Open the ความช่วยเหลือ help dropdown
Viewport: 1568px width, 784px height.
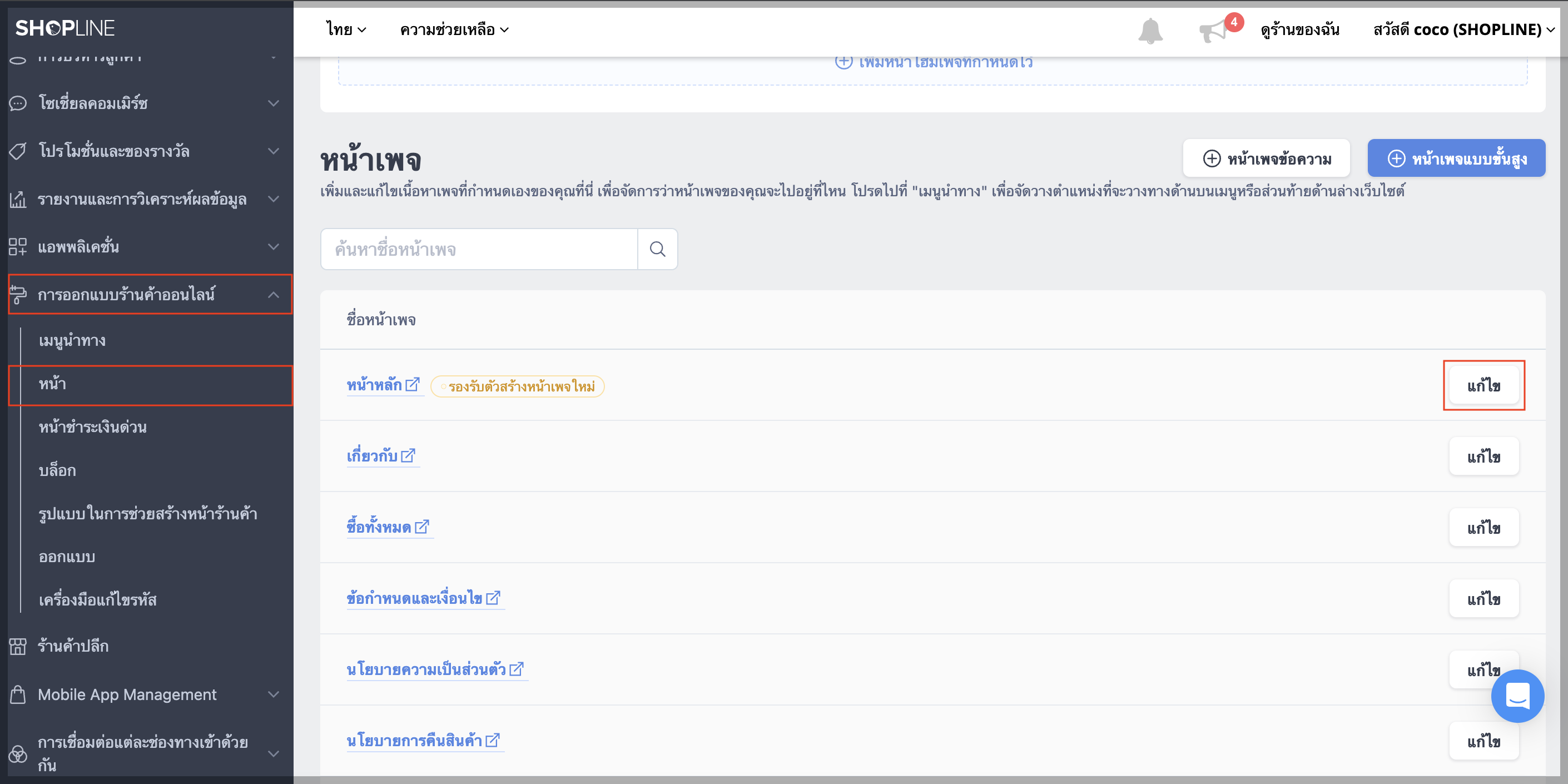(x=454, y=29)
